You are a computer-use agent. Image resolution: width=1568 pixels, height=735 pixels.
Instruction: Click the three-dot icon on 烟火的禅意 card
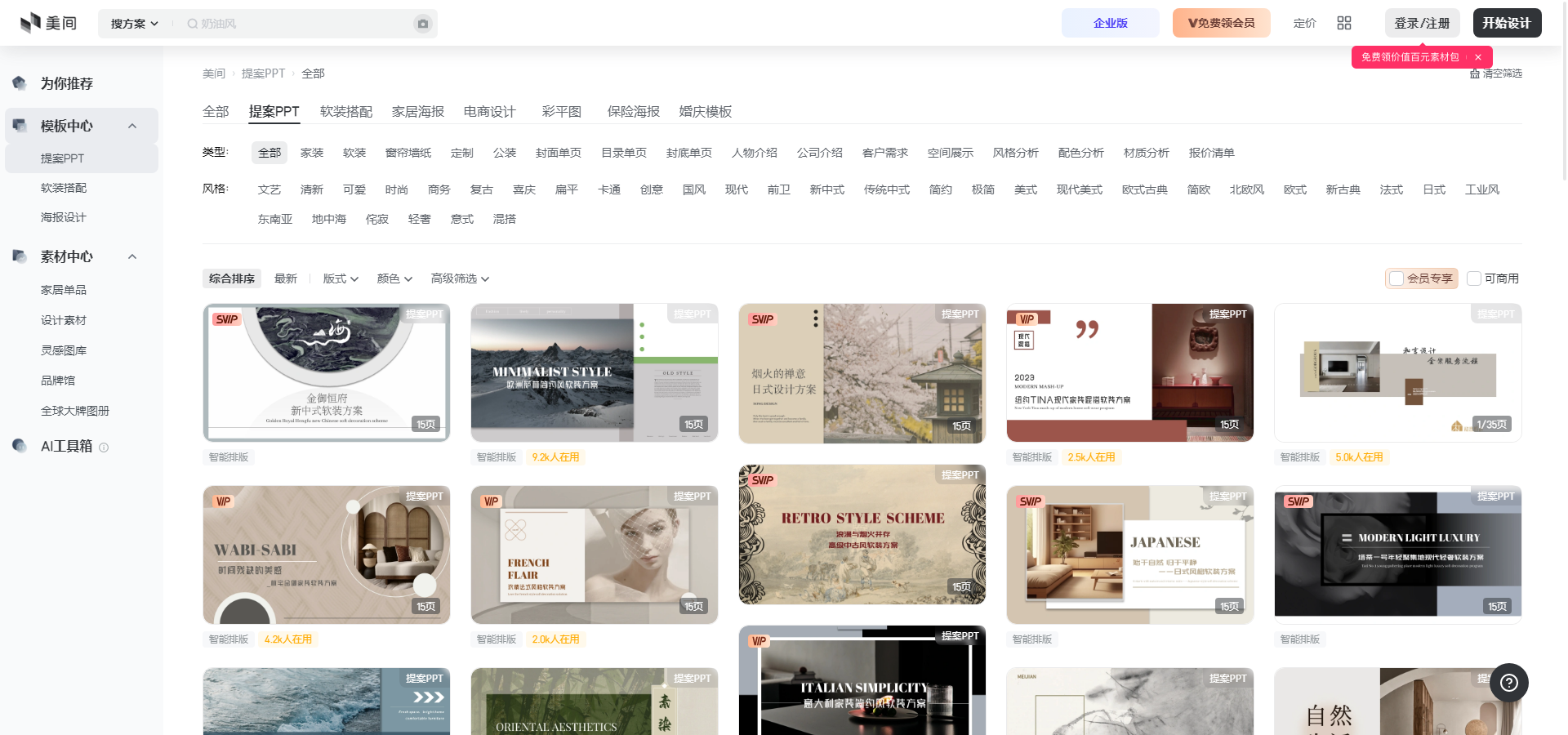(815, 318)
